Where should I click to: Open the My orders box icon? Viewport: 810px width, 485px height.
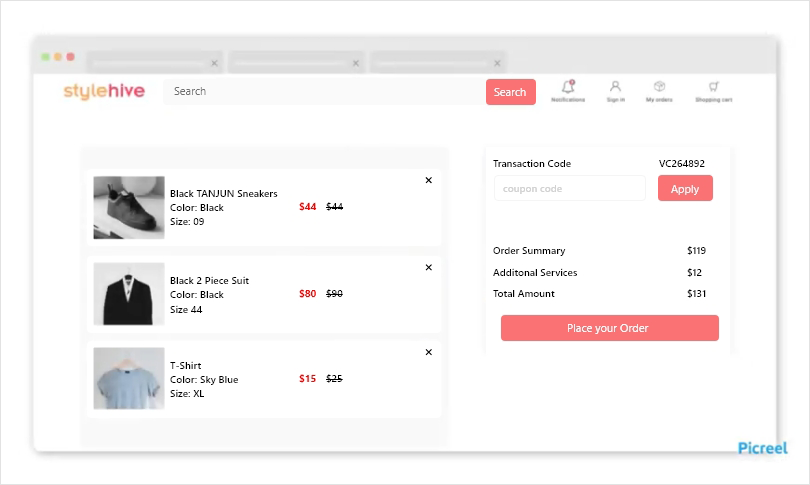click(x=659, y=86)
